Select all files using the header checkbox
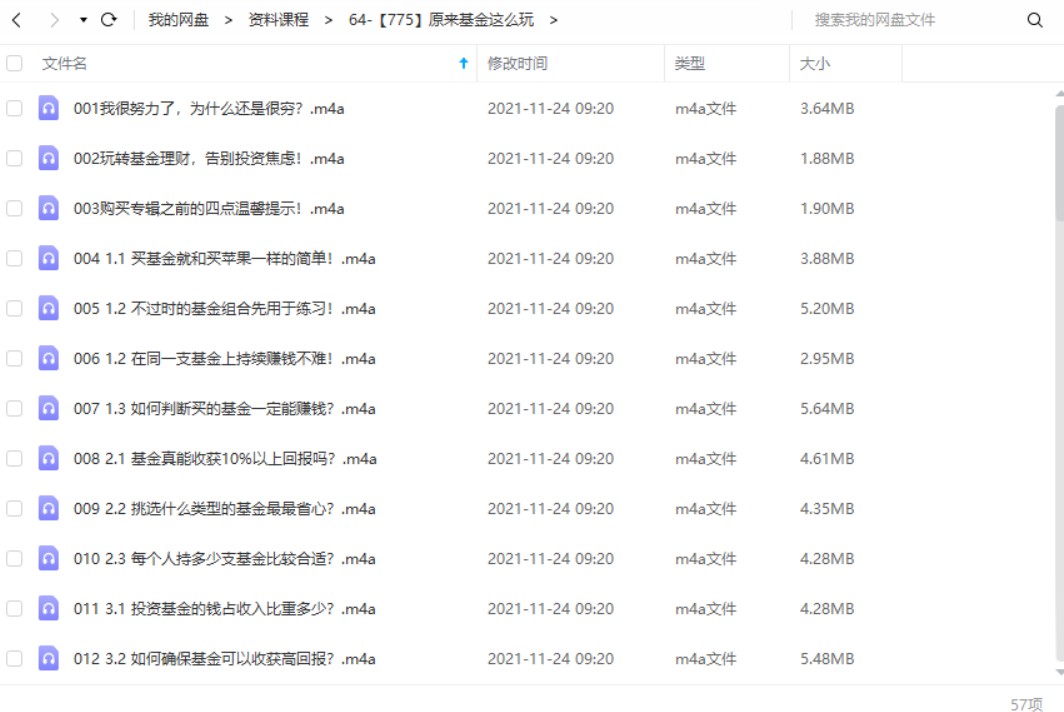This screenshot has width=1064, height=712. pos(14,61)
